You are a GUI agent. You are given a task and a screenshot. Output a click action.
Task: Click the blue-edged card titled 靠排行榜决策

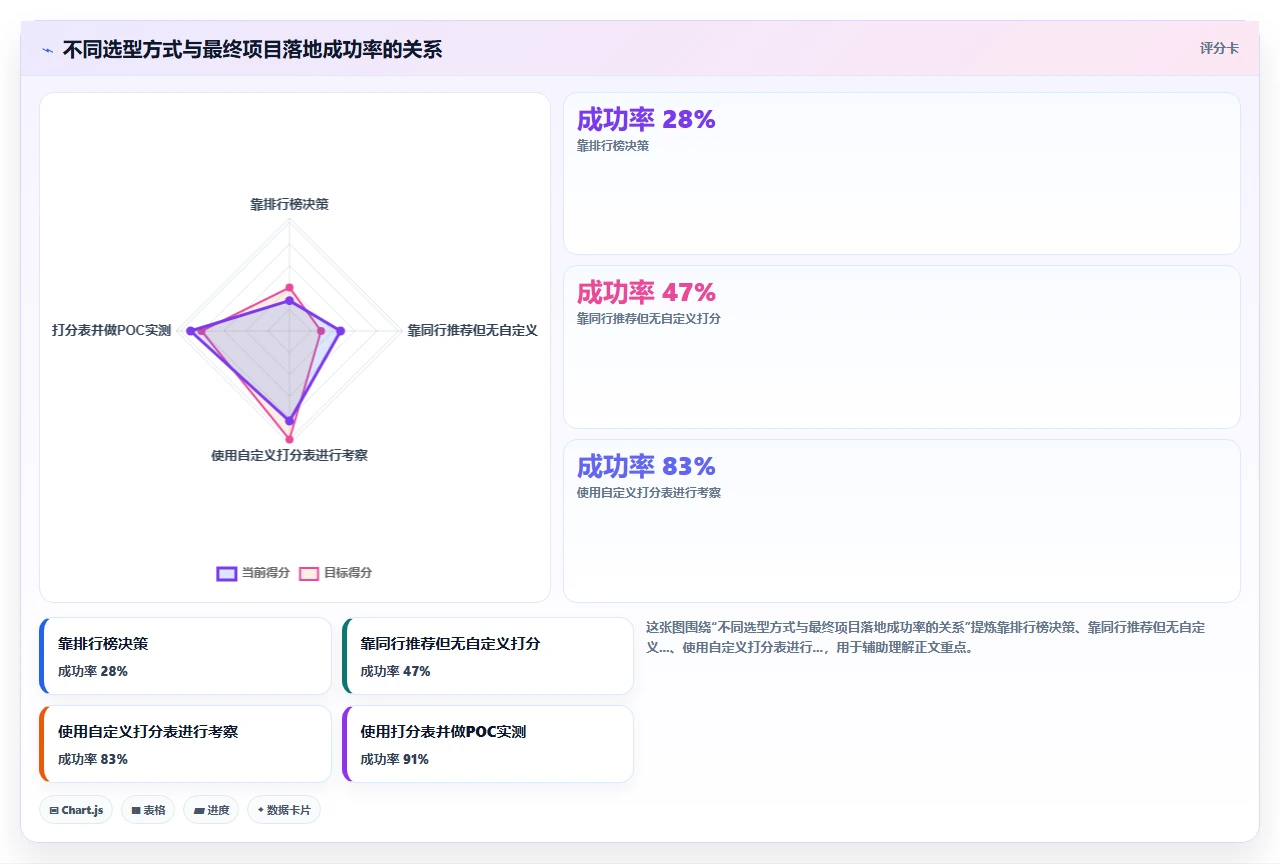click(185, 656)
